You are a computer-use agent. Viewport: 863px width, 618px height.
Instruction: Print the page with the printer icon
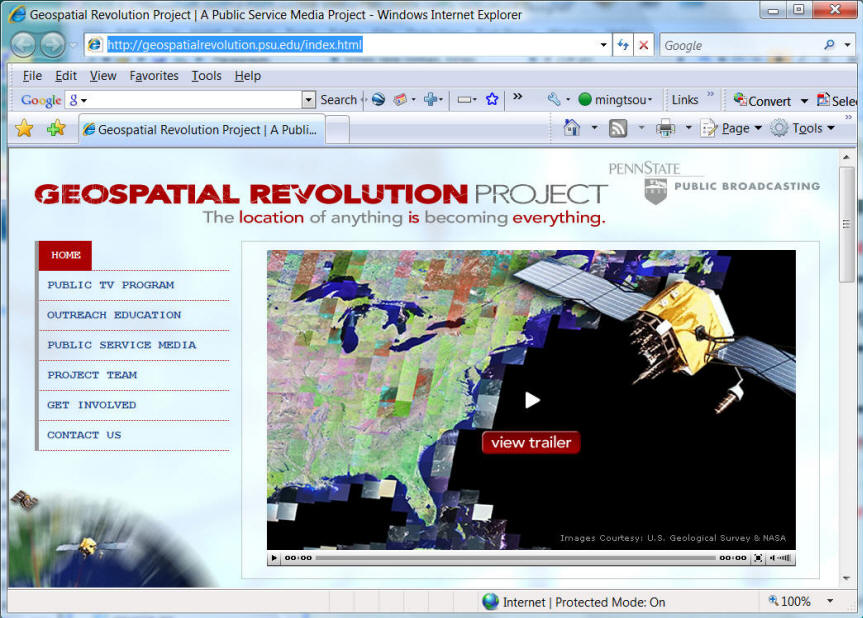665,128
